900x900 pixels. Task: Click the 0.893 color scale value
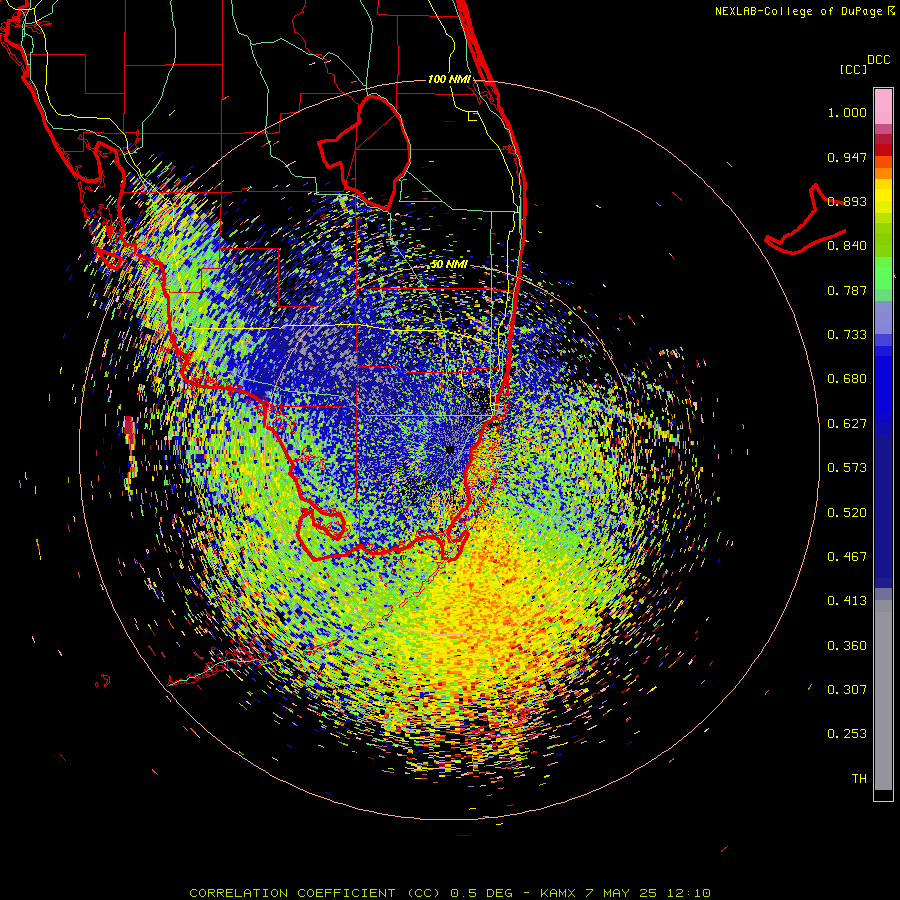coord(847,201)
